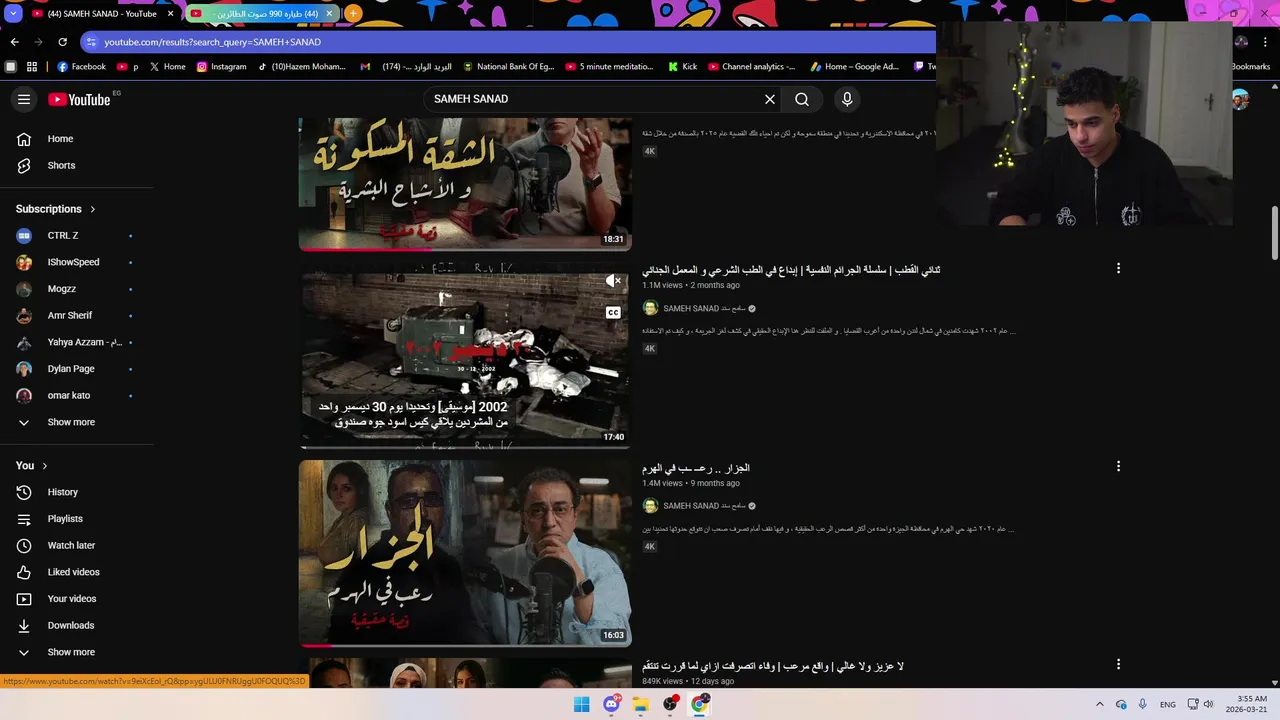Open the YouTube guide hamburger menu
Screen dimensions: 1280x720
[x=24, y=99]
